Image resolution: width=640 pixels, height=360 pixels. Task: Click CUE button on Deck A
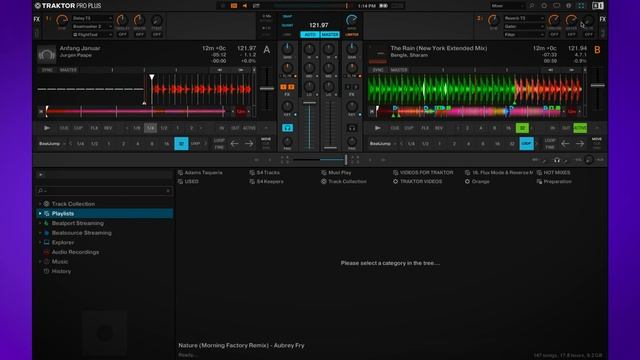[64, 128]
